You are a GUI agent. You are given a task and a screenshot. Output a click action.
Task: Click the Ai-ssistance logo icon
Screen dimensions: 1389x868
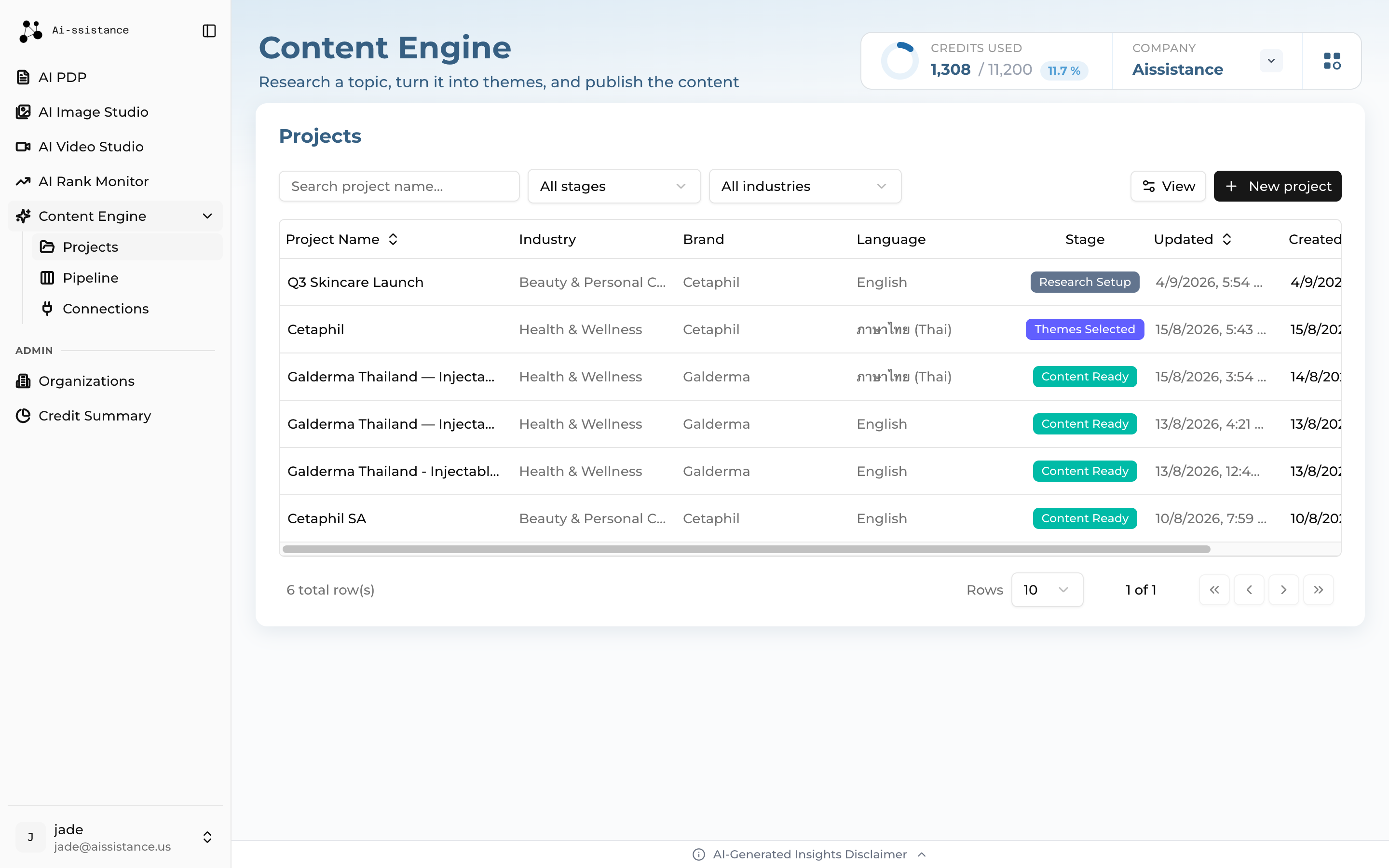[30, 31]
